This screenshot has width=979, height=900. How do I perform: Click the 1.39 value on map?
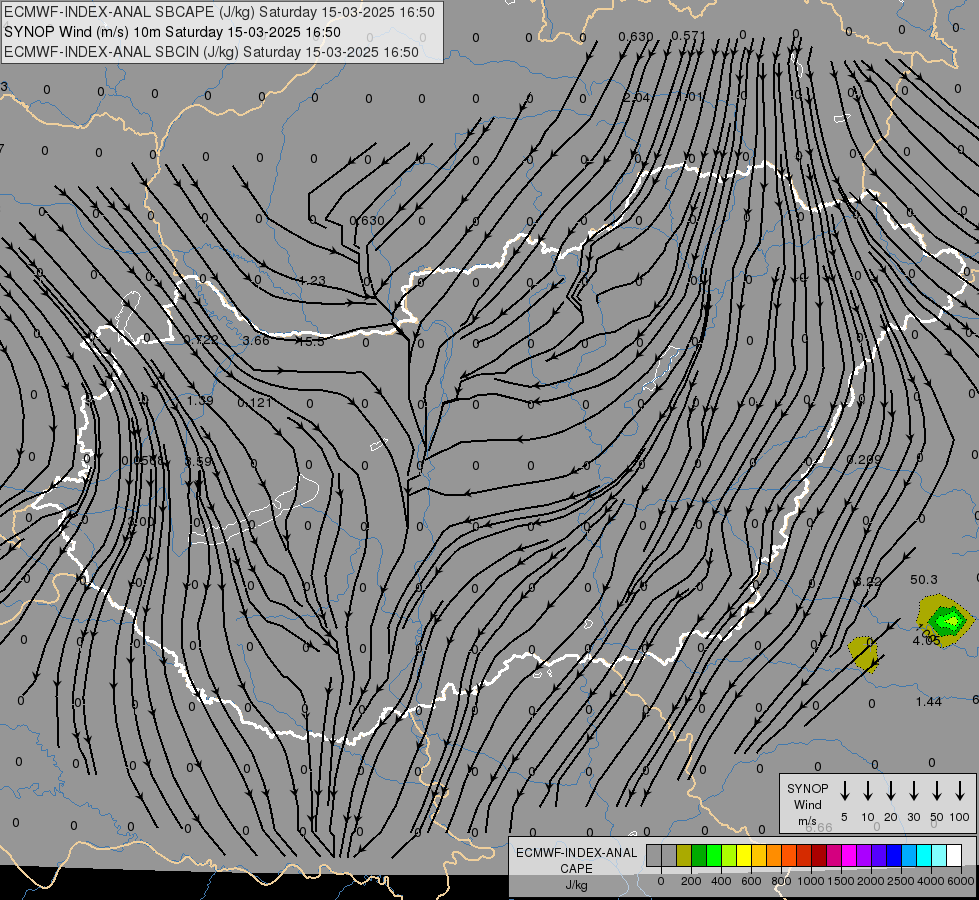[x=200, y=400]
